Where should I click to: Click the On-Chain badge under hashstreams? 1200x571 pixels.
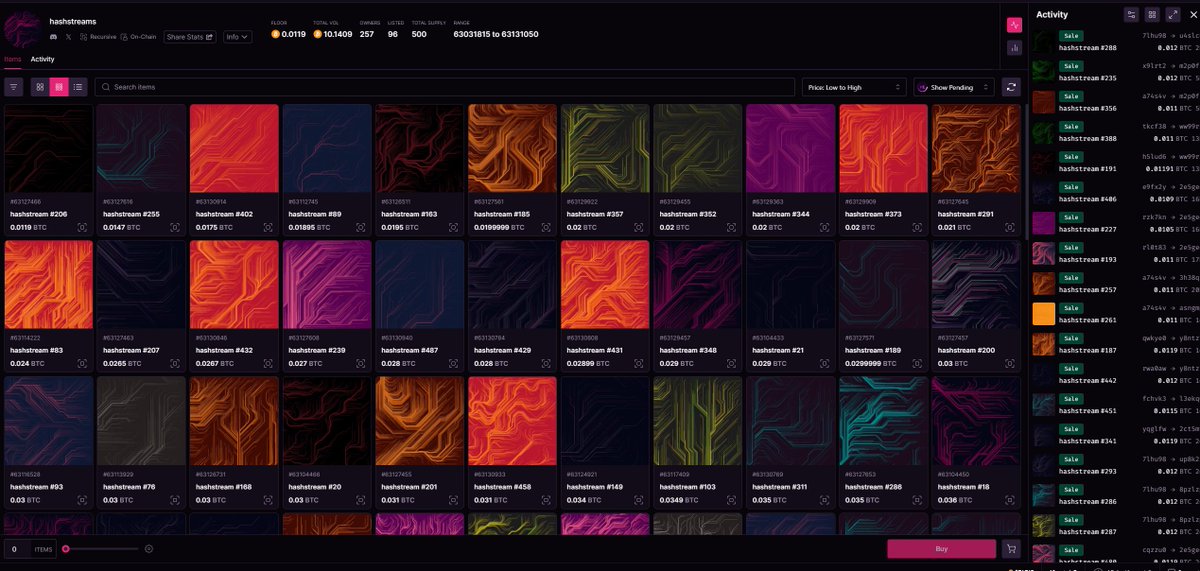click(139, 37)
